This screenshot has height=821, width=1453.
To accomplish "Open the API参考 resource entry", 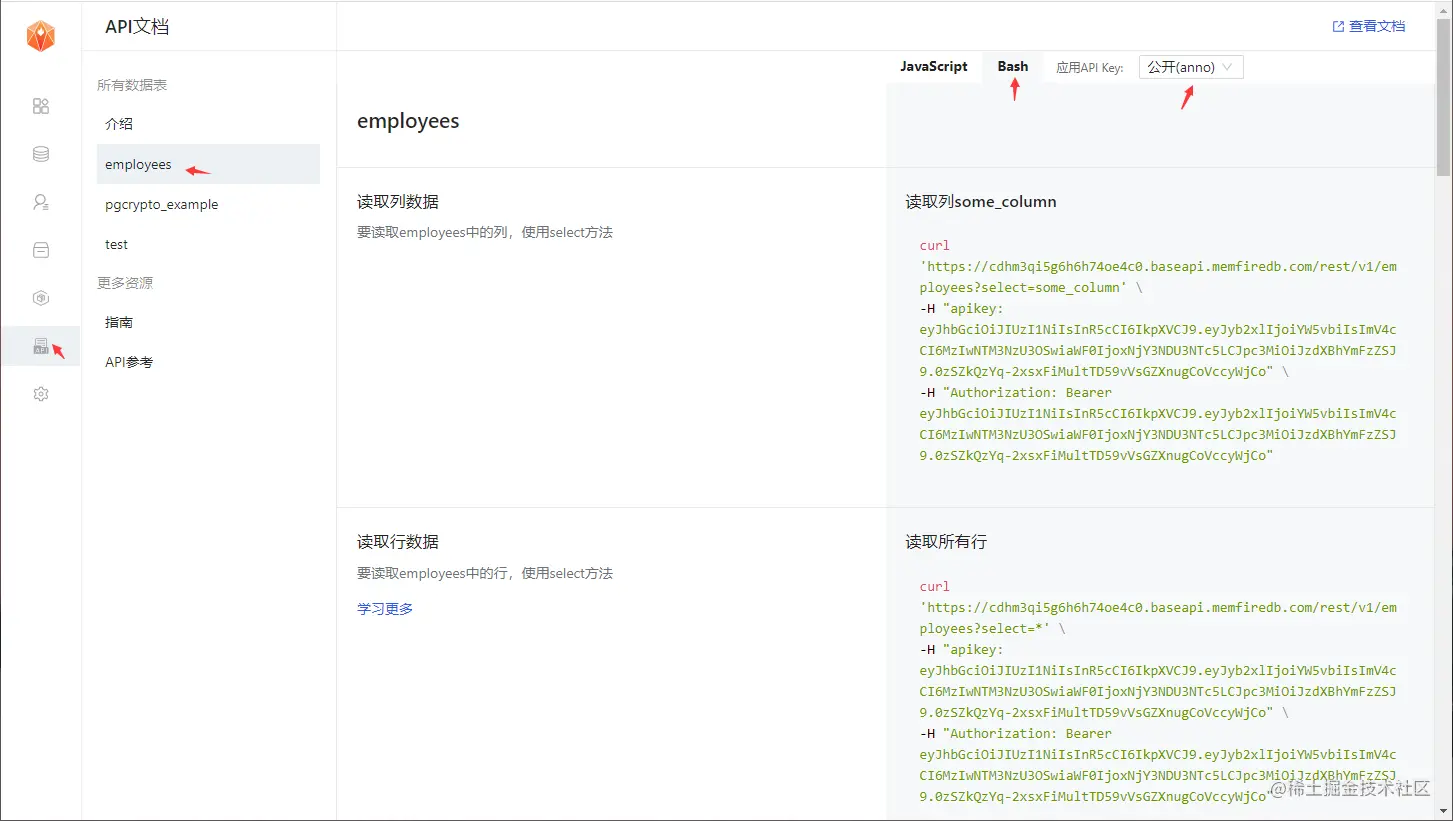I will pyautogui.click(x=129, y=362).
